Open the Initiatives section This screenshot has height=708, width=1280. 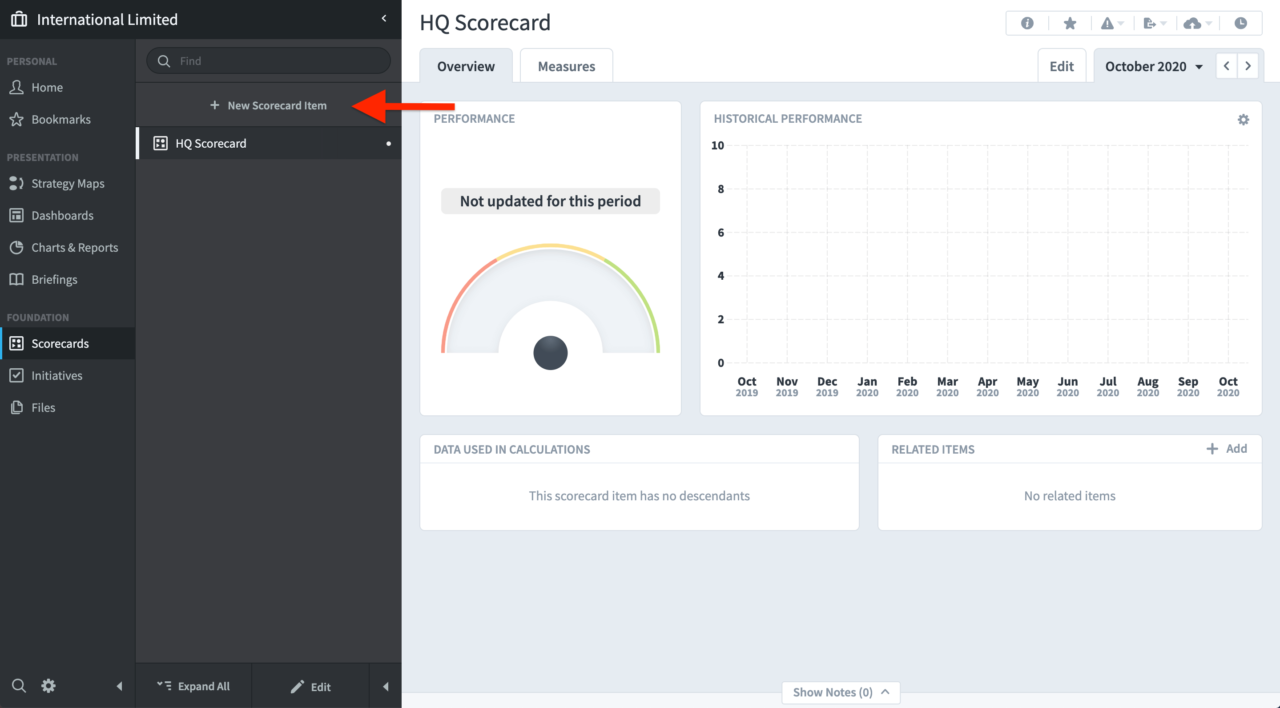[x=58, y=375]
